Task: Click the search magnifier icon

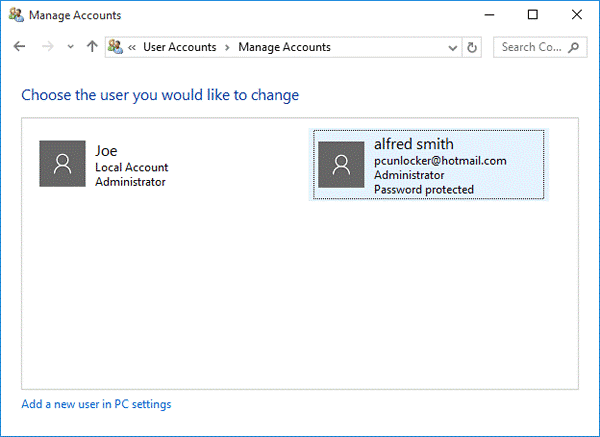Action: 574,47
